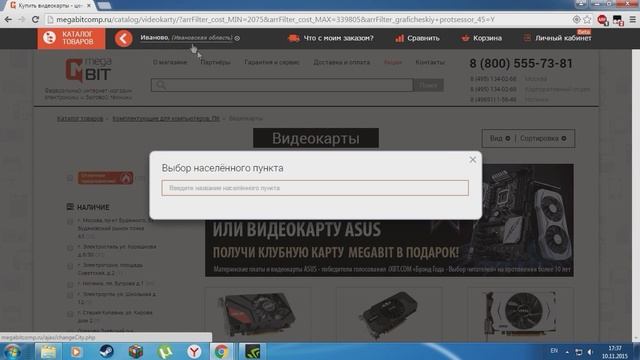Tick the Электроугли Школьная availability checkbox

pyautogui.click(x=70, y=295)
